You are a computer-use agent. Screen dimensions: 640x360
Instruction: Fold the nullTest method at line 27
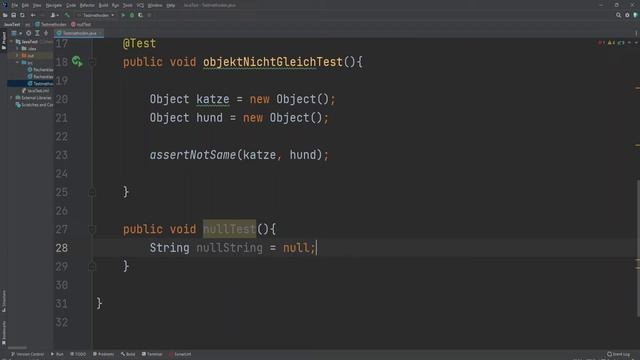92,229
